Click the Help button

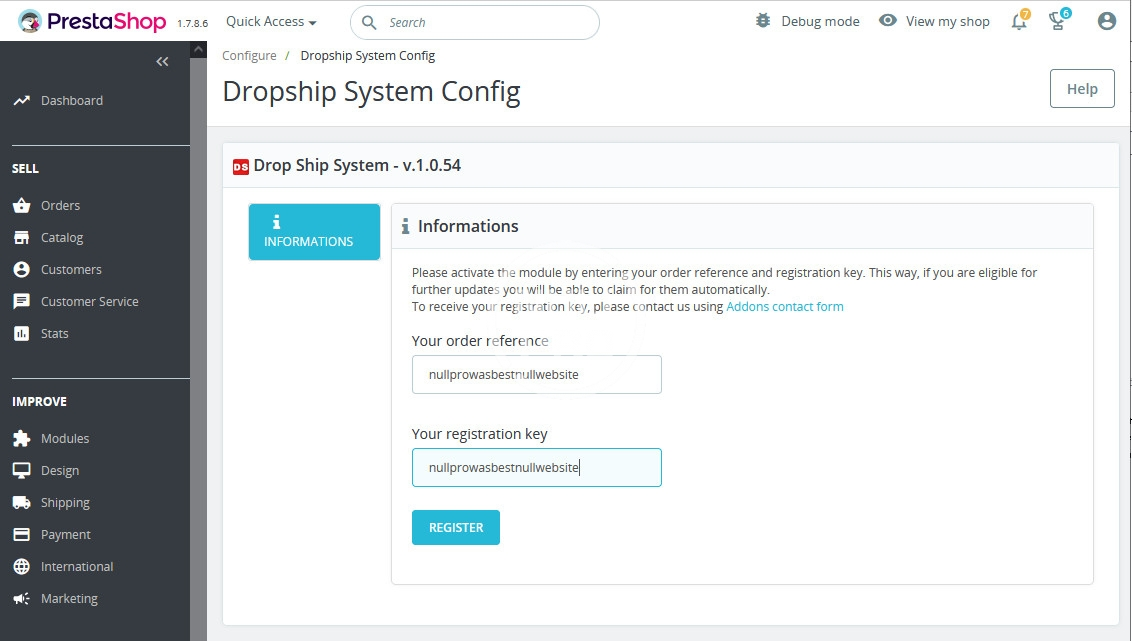(1082, 89)
